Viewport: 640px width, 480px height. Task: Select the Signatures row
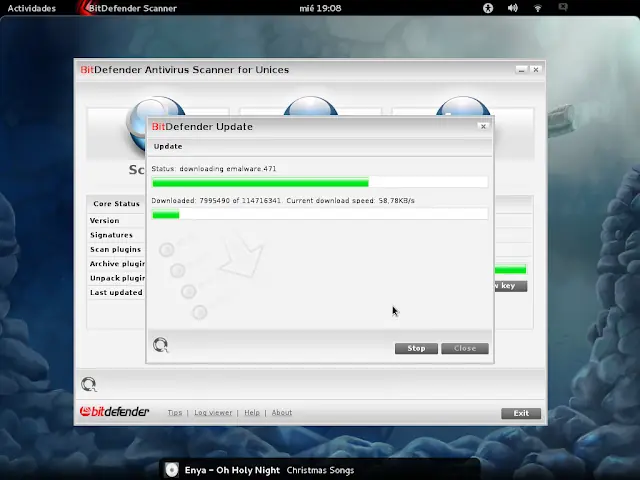point(116,235)
